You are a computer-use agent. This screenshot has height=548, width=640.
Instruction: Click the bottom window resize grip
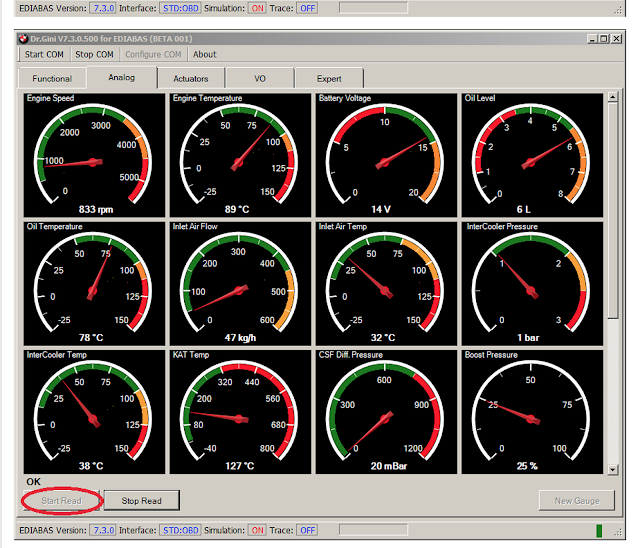[x=618, y=532]
